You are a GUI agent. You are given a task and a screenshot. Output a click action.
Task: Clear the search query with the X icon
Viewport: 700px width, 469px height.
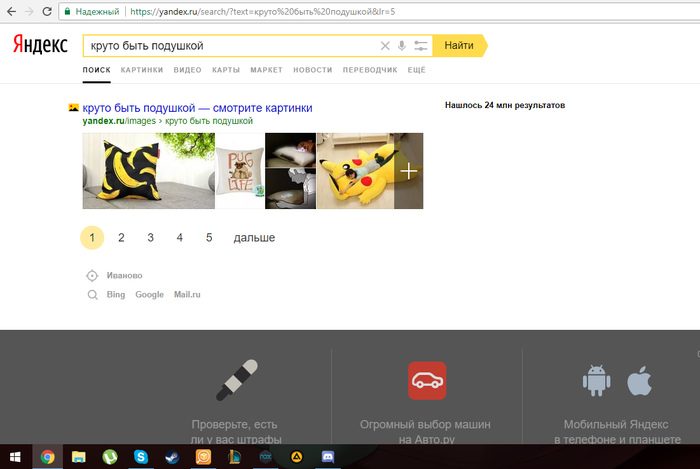[385, 46]
